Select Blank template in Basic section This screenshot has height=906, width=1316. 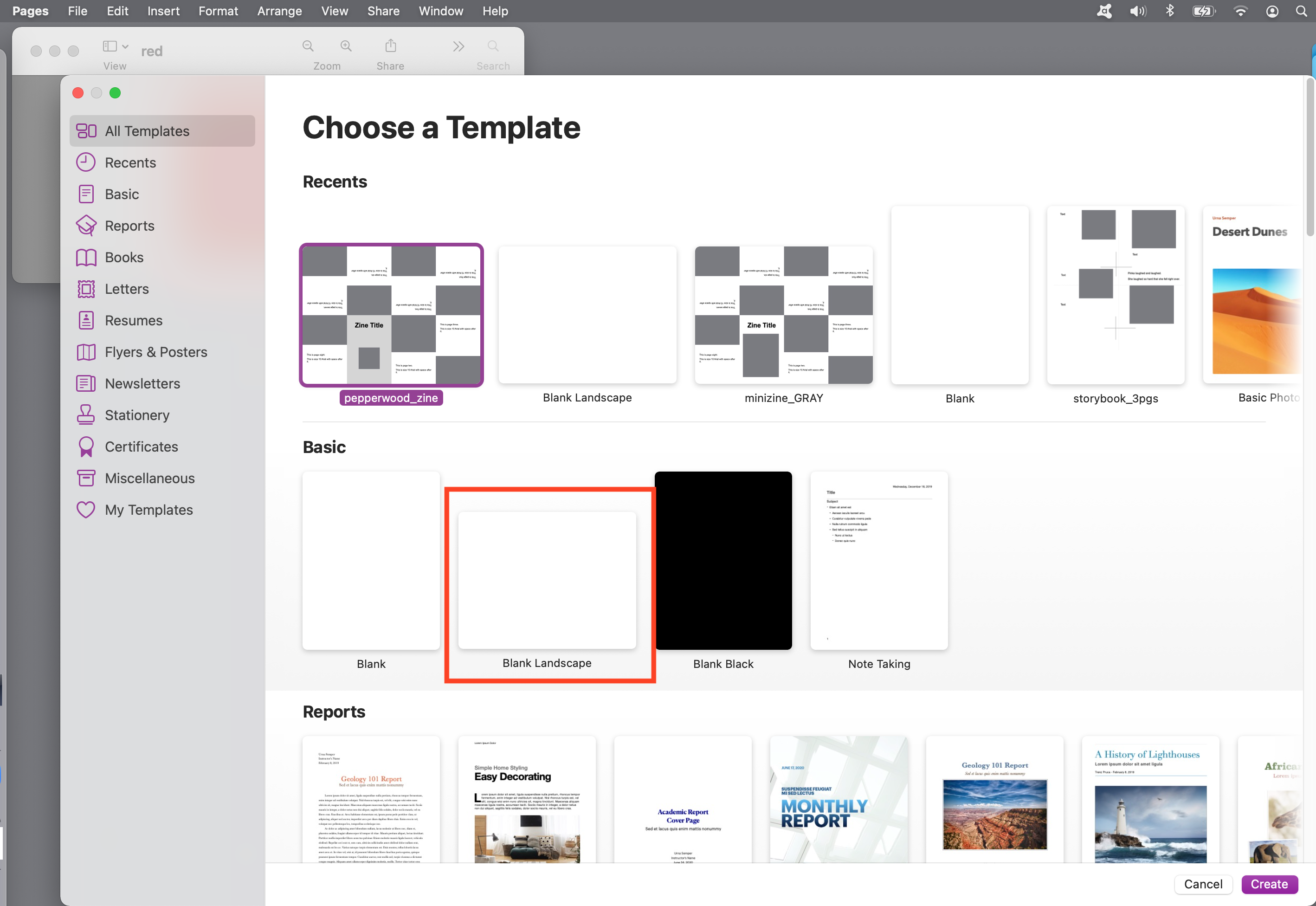(371, 560)
